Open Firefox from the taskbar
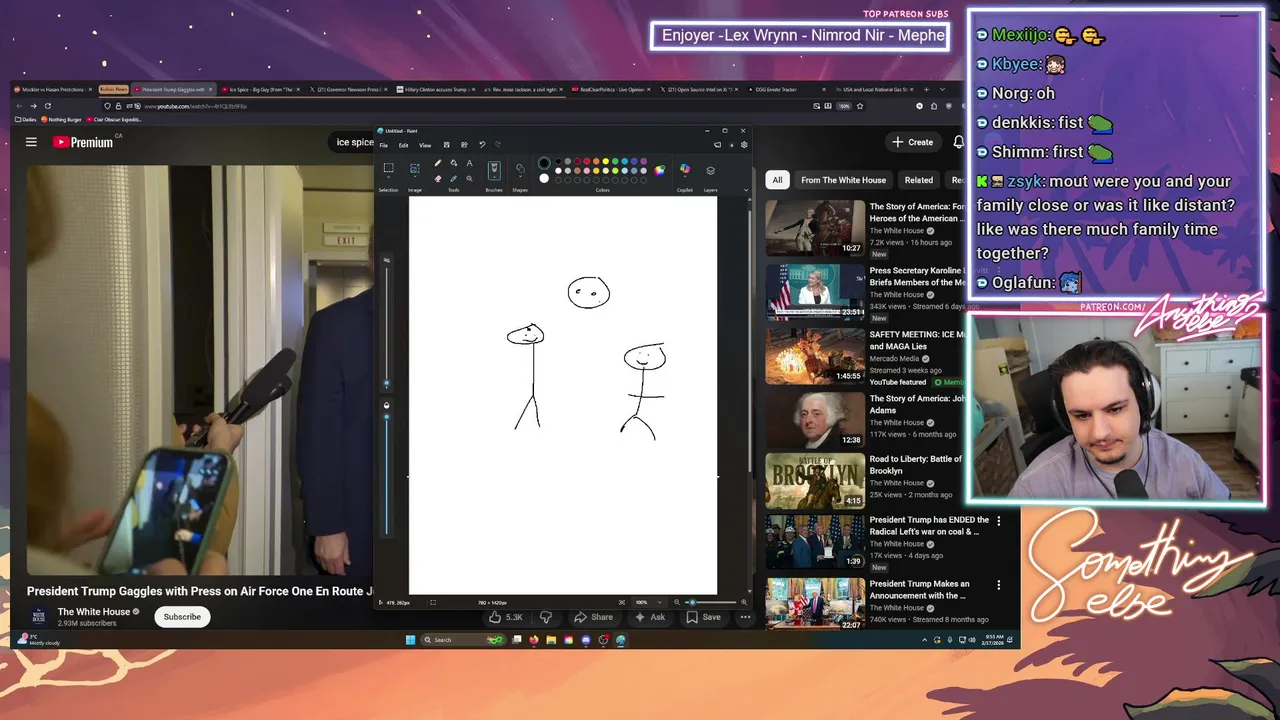The image size is (1280, 720). [x=534, y=640]
